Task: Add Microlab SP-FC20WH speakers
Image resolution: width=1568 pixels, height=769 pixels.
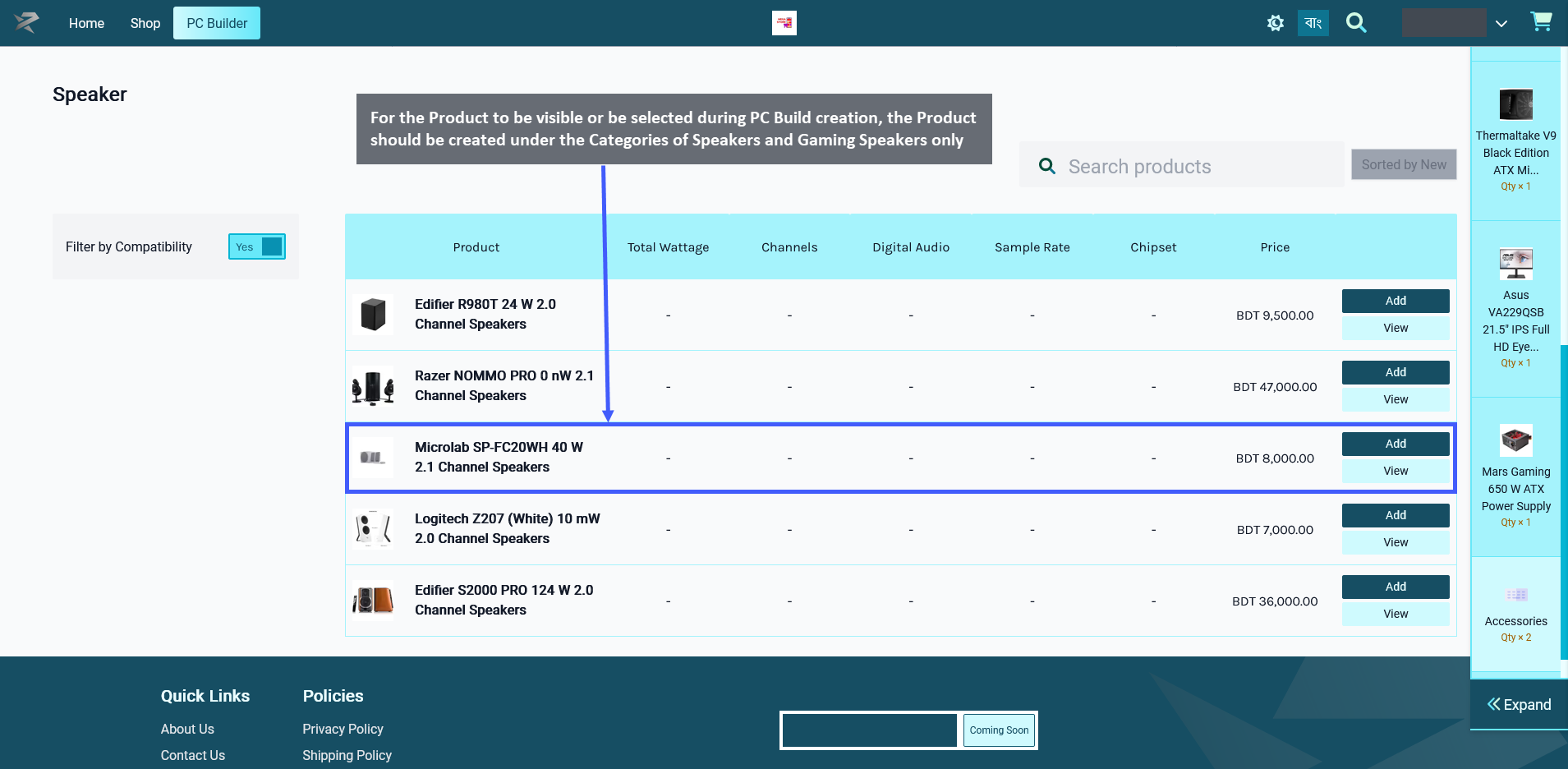Action: [1396, 444]
